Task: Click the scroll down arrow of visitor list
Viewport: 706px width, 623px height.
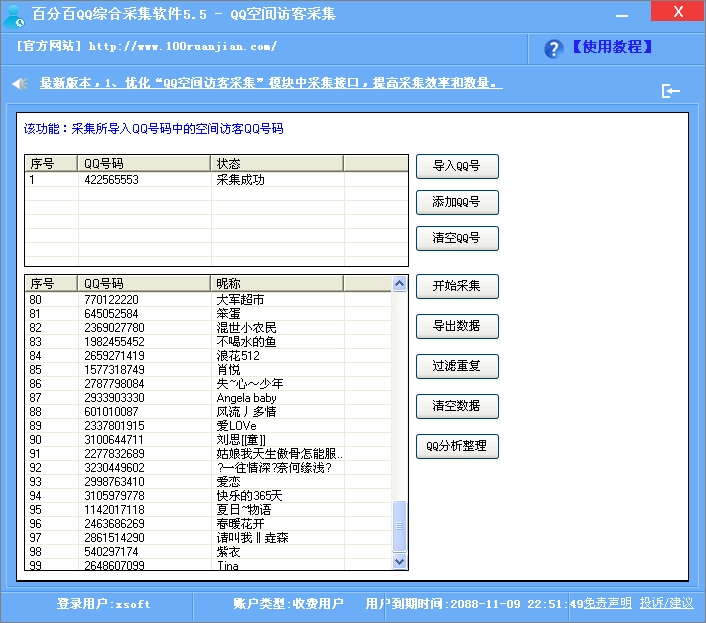Action: click(x=399, y=561)
